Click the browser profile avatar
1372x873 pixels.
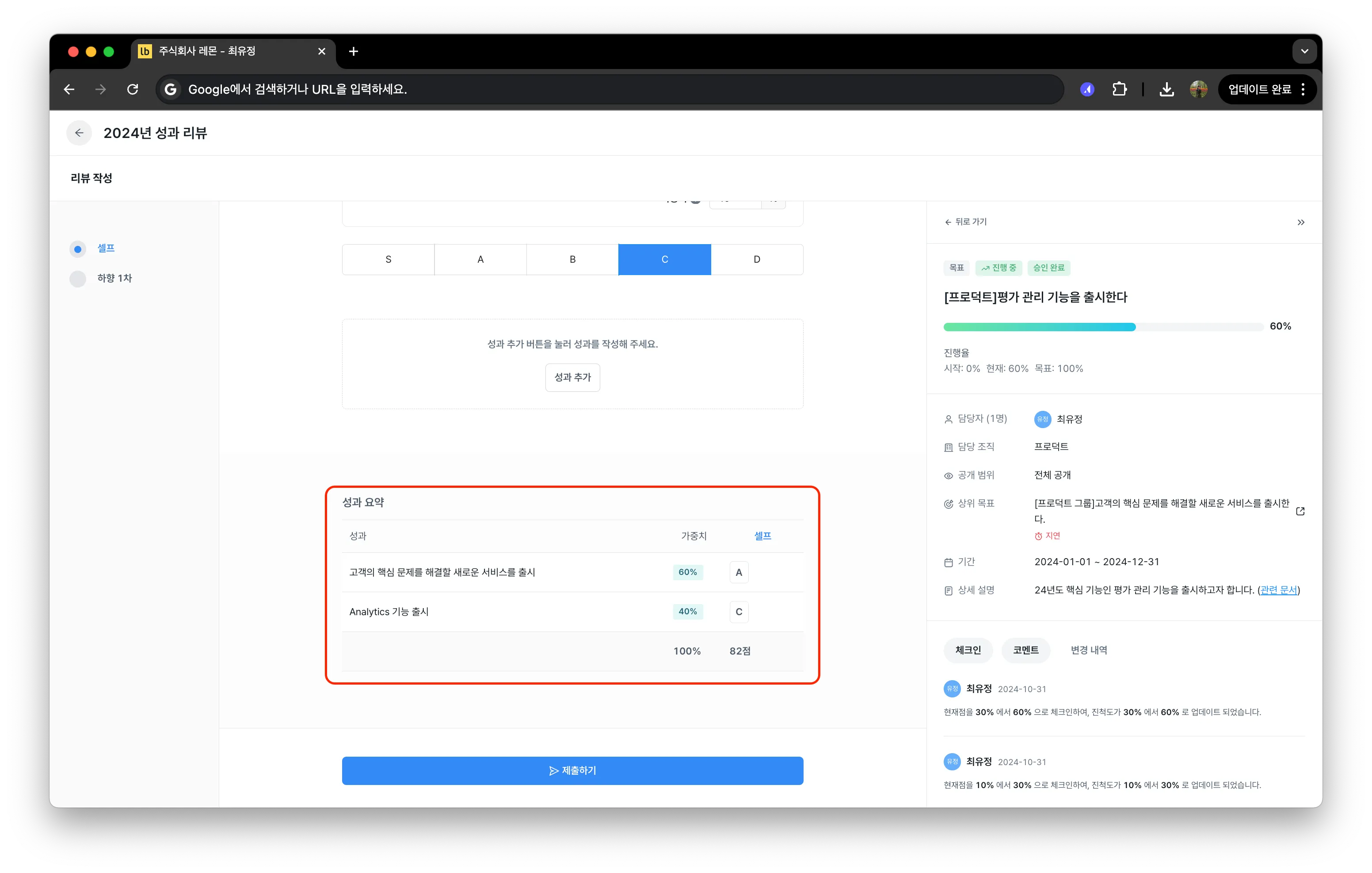(1198, 89)
